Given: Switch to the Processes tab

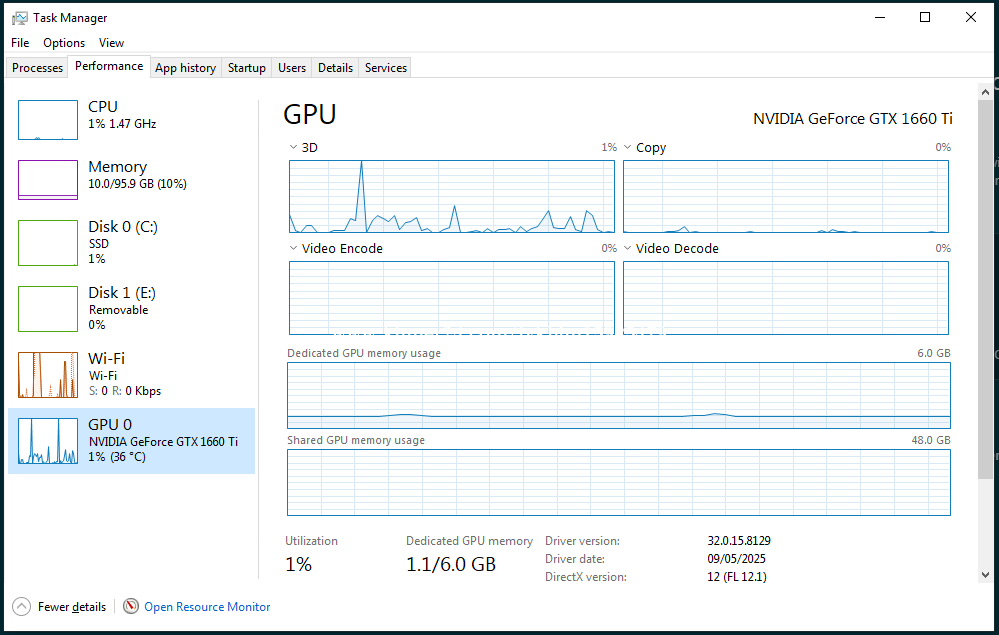Looking at the screenshot, I should [38, 68].
